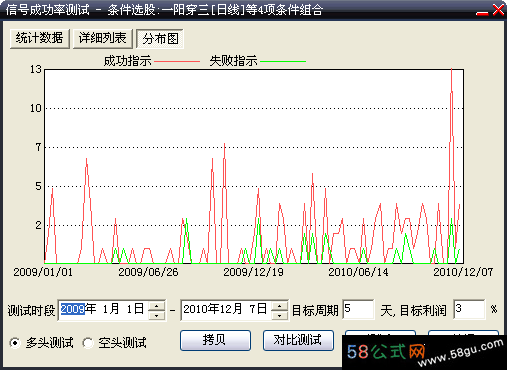This screenshot has height=370, width=507.
Task: Increase start date with up arrow
Action: [x=157, y=306]
